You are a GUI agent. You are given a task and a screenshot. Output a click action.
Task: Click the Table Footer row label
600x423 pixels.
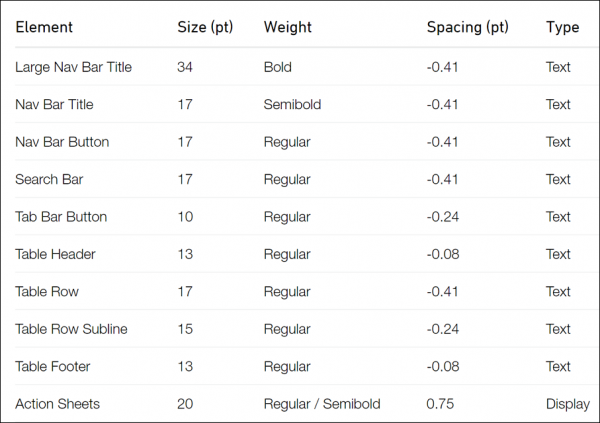53,366
